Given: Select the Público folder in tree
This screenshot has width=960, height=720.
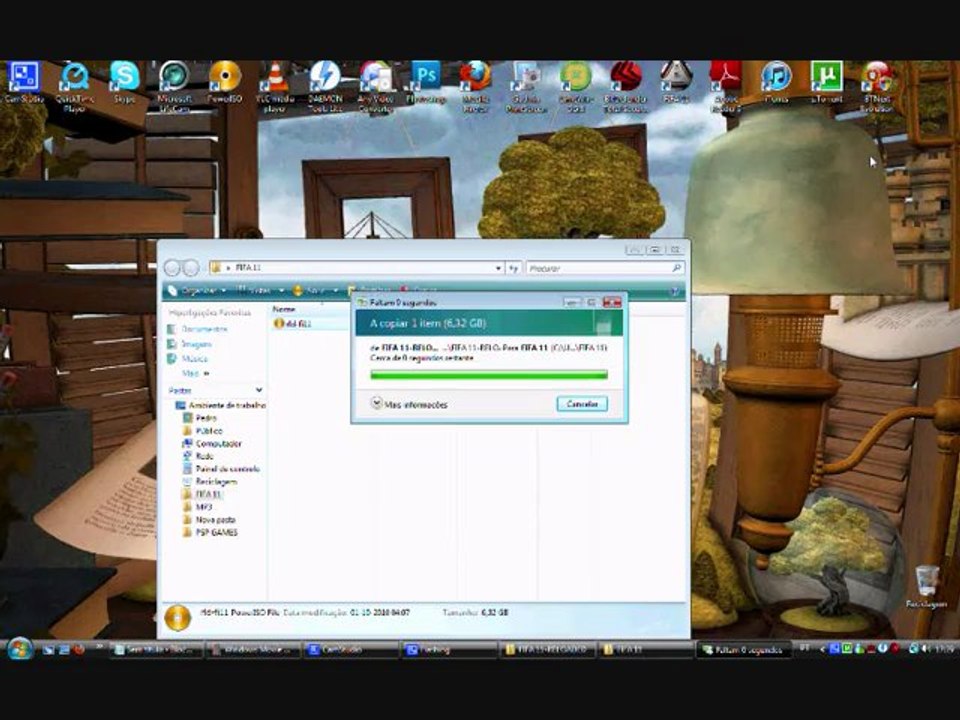Looking at the screenshot, I should click(x=203, y=431).
